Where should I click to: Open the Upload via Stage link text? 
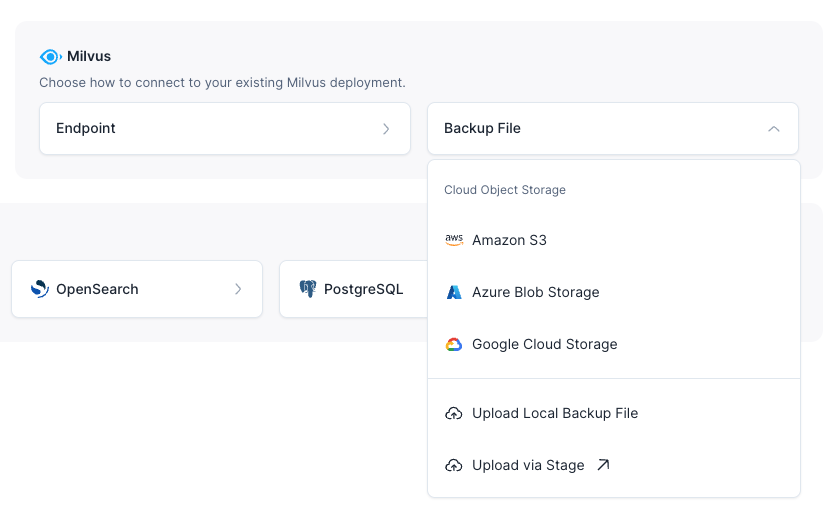[527, 465]
